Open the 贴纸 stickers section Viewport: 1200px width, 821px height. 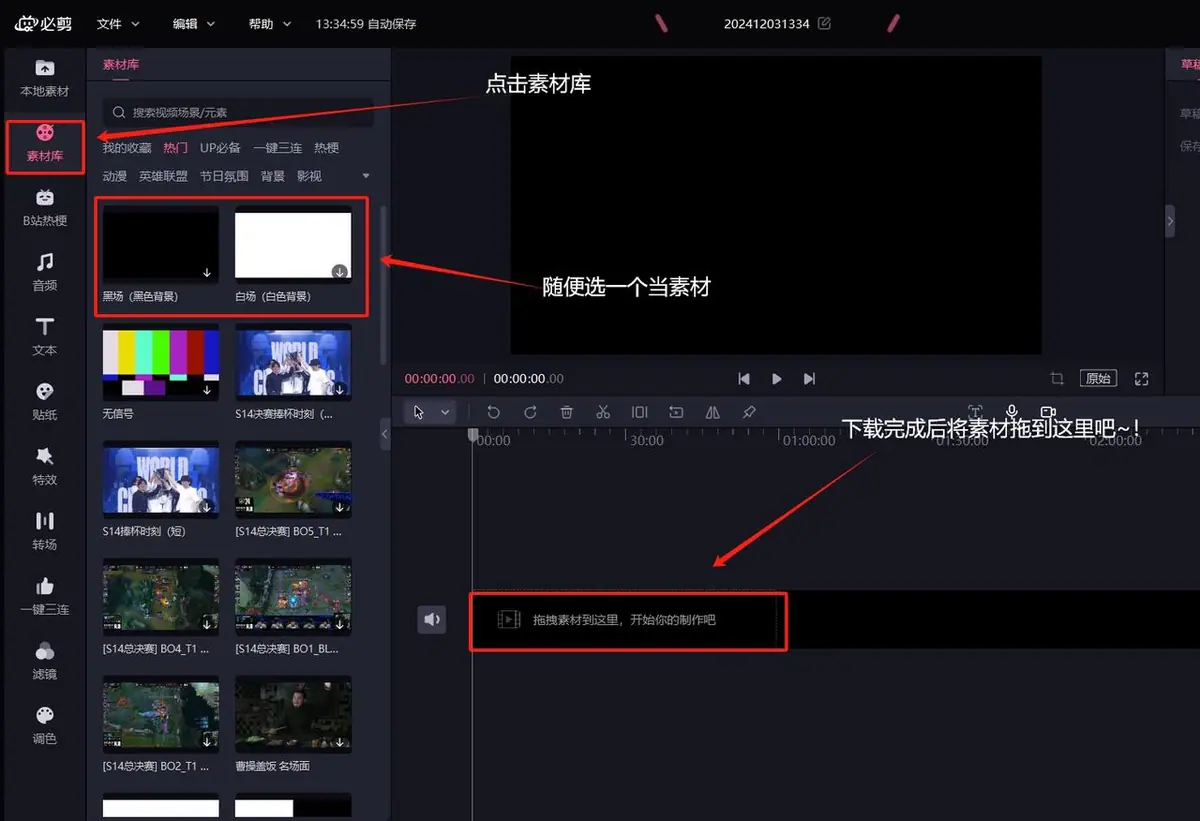[x=44, y=402]
